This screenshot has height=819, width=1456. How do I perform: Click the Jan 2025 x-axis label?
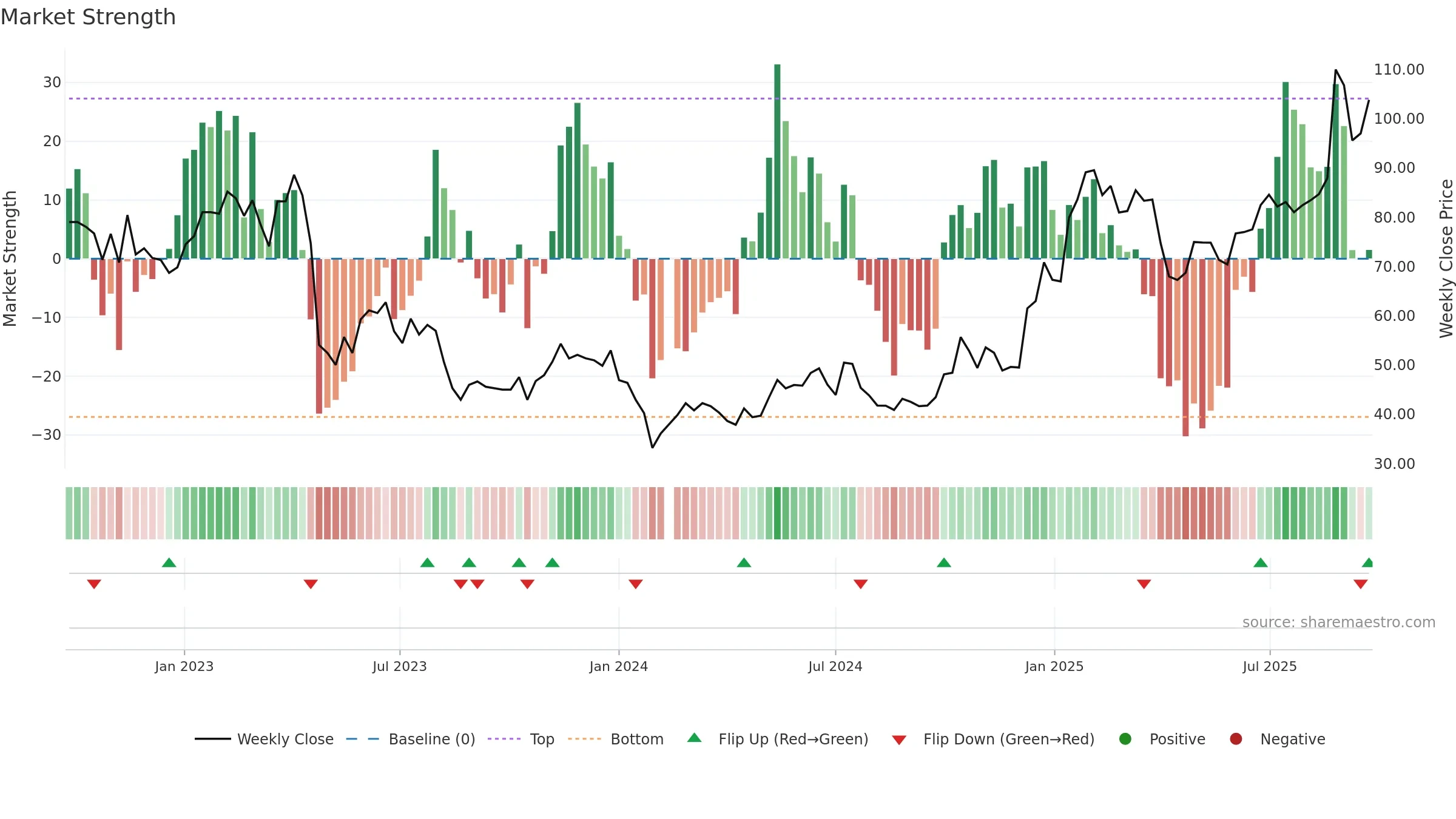pyautogui.click(x=1054, y=666)
